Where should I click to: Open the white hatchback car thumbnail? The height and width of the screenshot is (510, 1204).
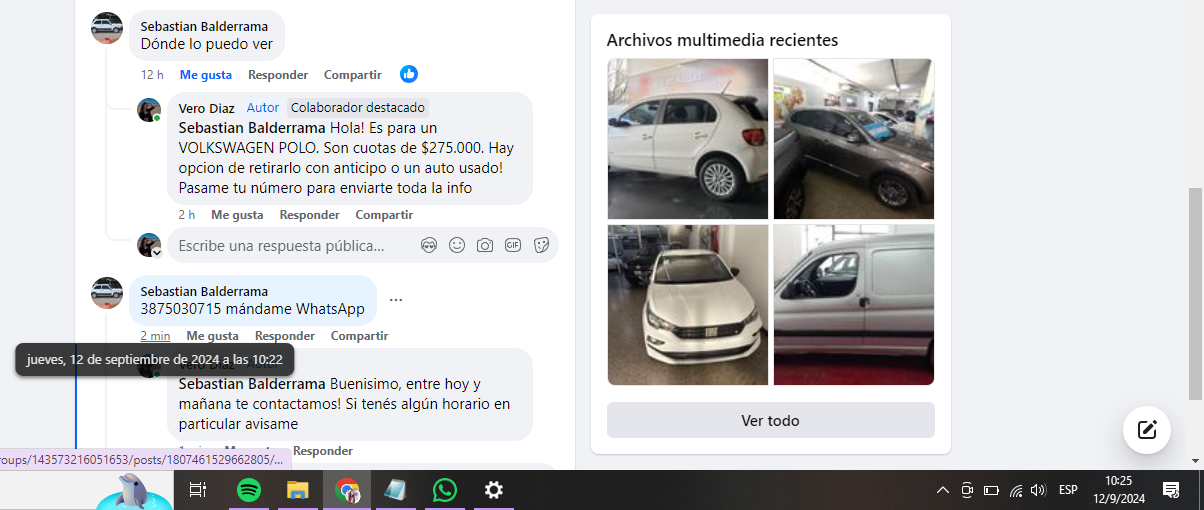pos(688,139)
